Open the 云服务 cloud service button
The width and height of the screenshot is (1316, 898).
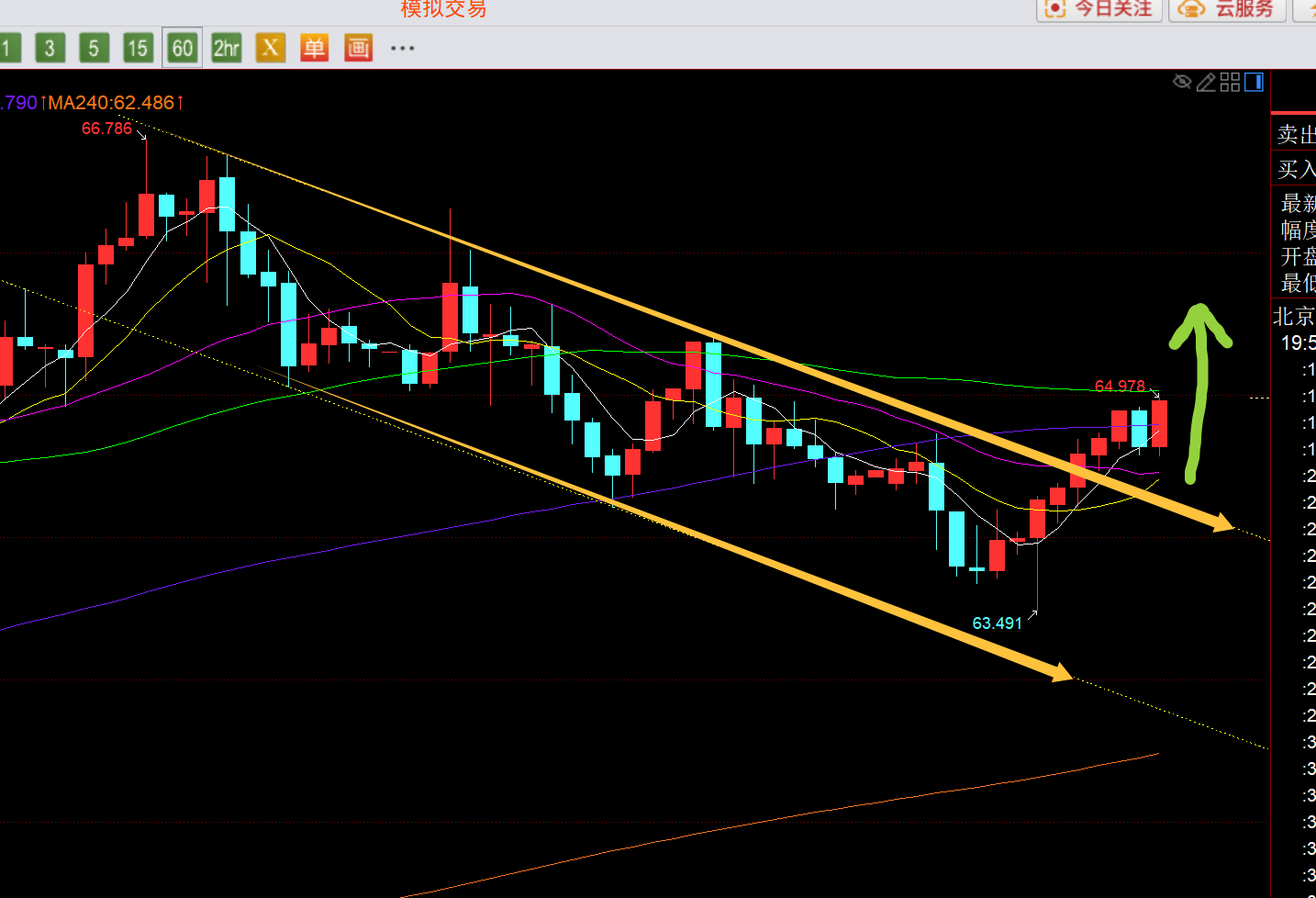(1228, 9)
